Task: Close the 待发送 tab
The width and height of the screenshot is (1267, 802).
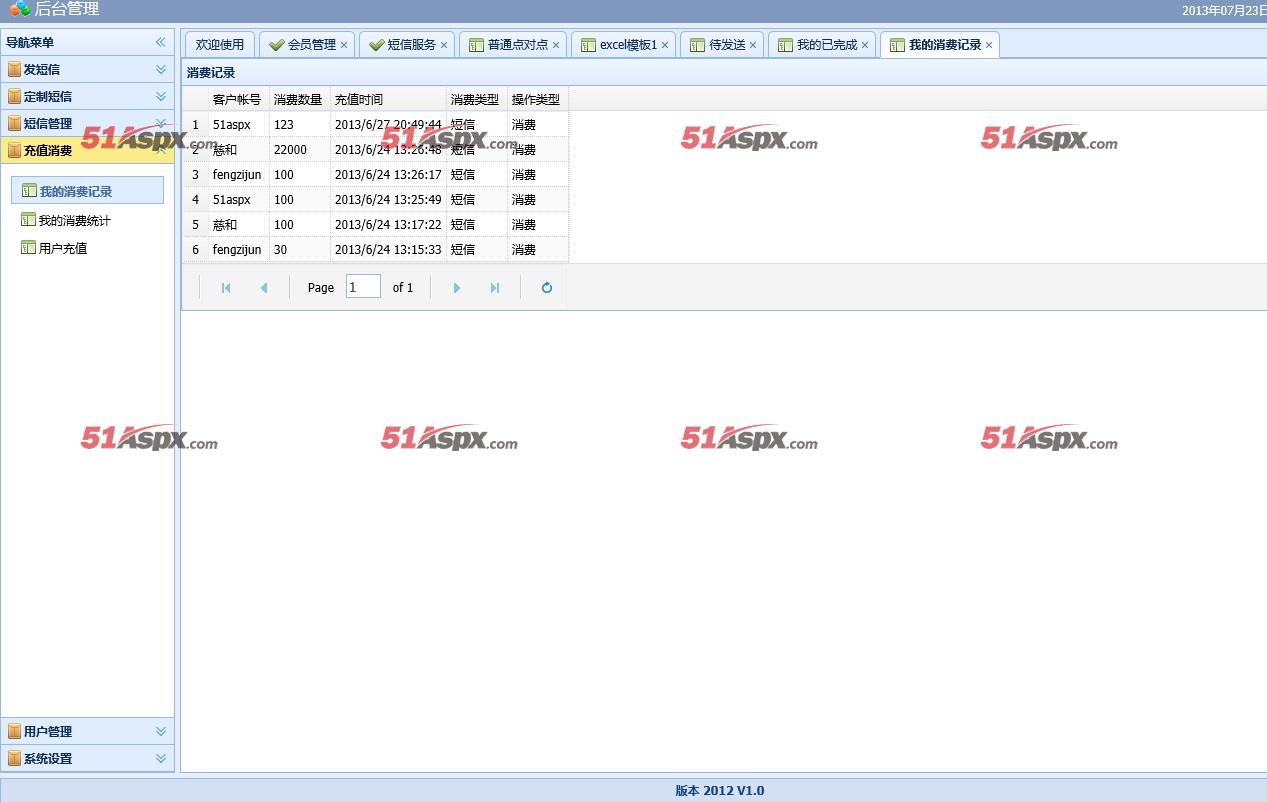Action: tap(753, 45)
